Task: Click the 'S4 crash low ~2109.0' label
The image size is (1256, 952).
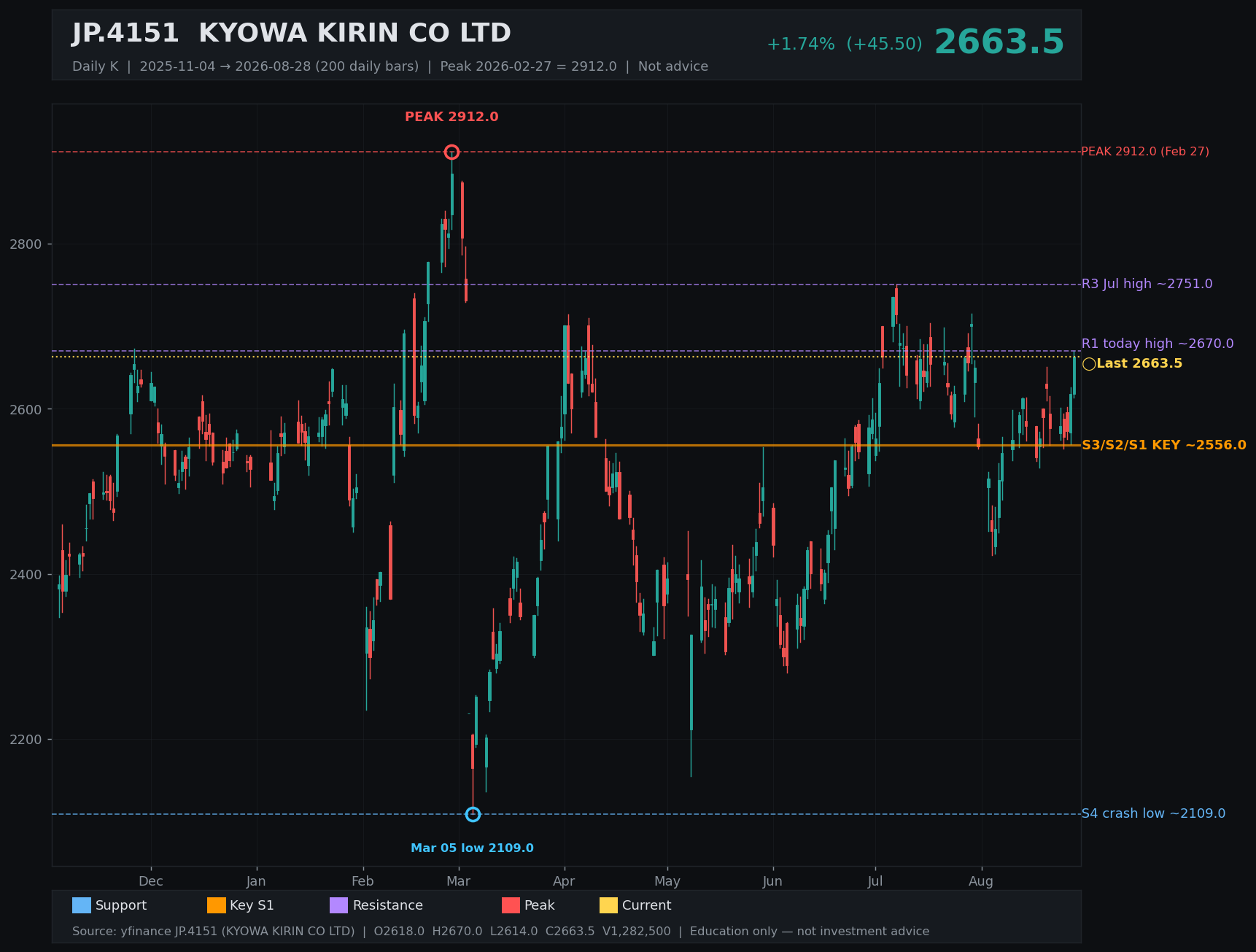Action: pos(1153,813)
